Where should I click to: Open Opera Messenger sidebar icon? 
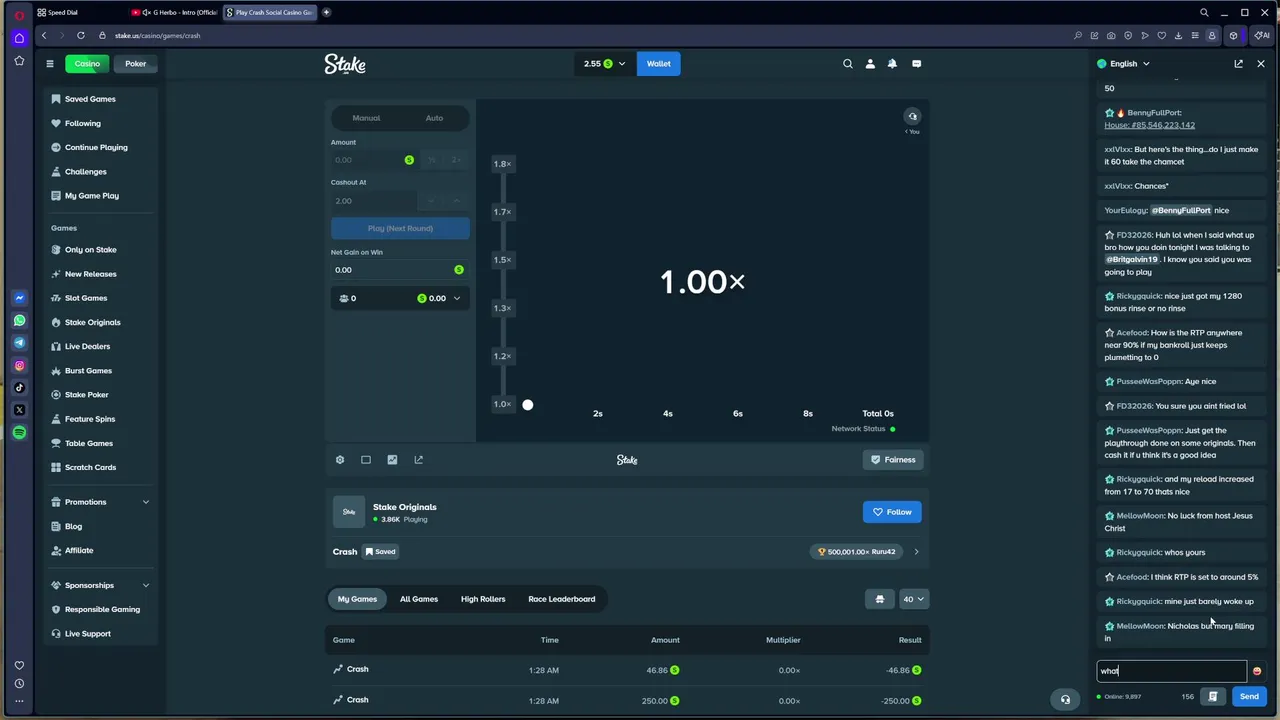[x=19, y=298]
